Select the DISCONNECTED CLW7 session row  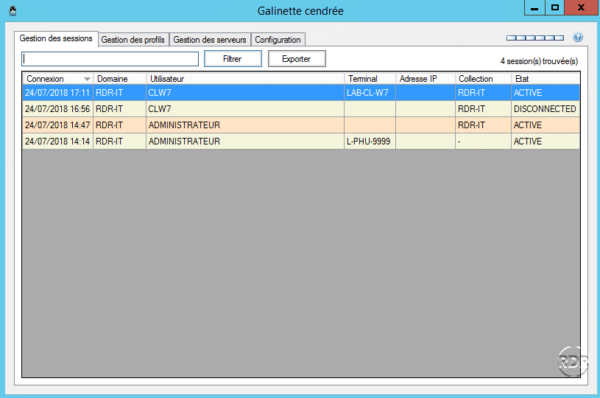click(x=301, y=109)
